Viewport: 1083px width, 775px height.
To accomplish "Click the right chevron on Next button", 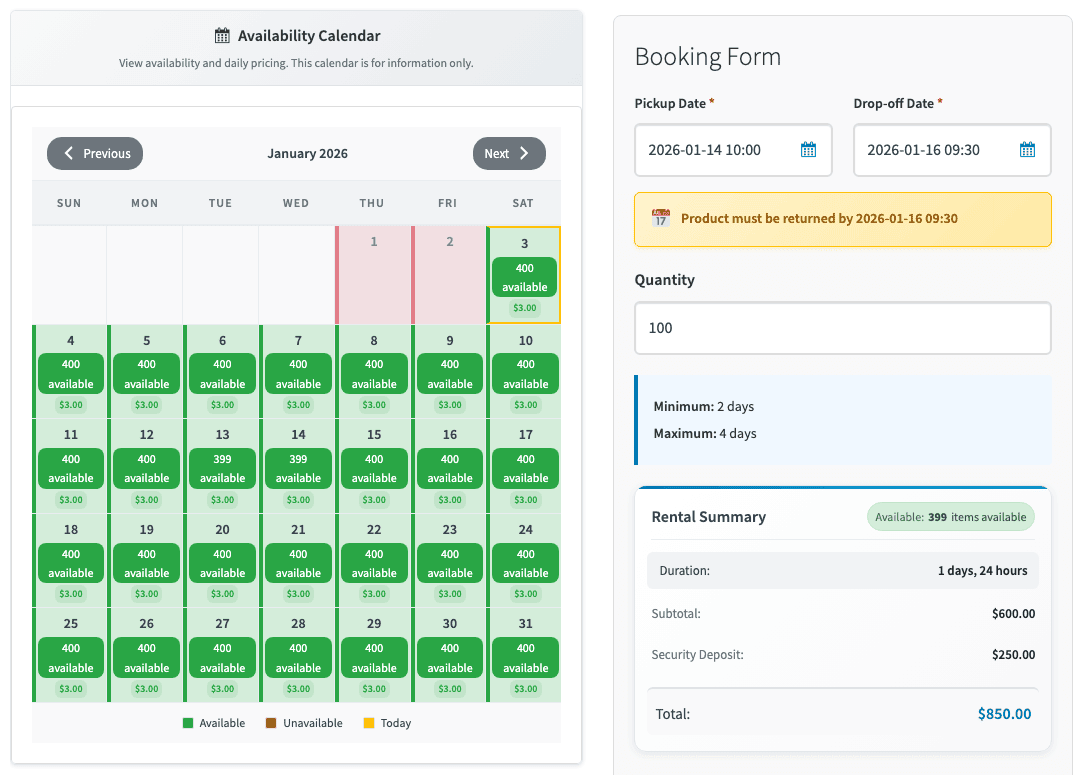I will point(524,154).
